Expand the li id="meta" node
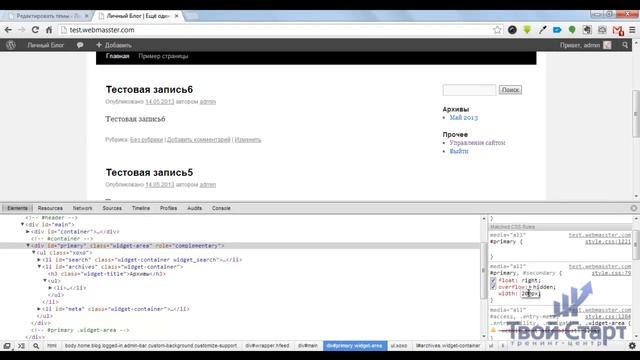 pos(39,309)
